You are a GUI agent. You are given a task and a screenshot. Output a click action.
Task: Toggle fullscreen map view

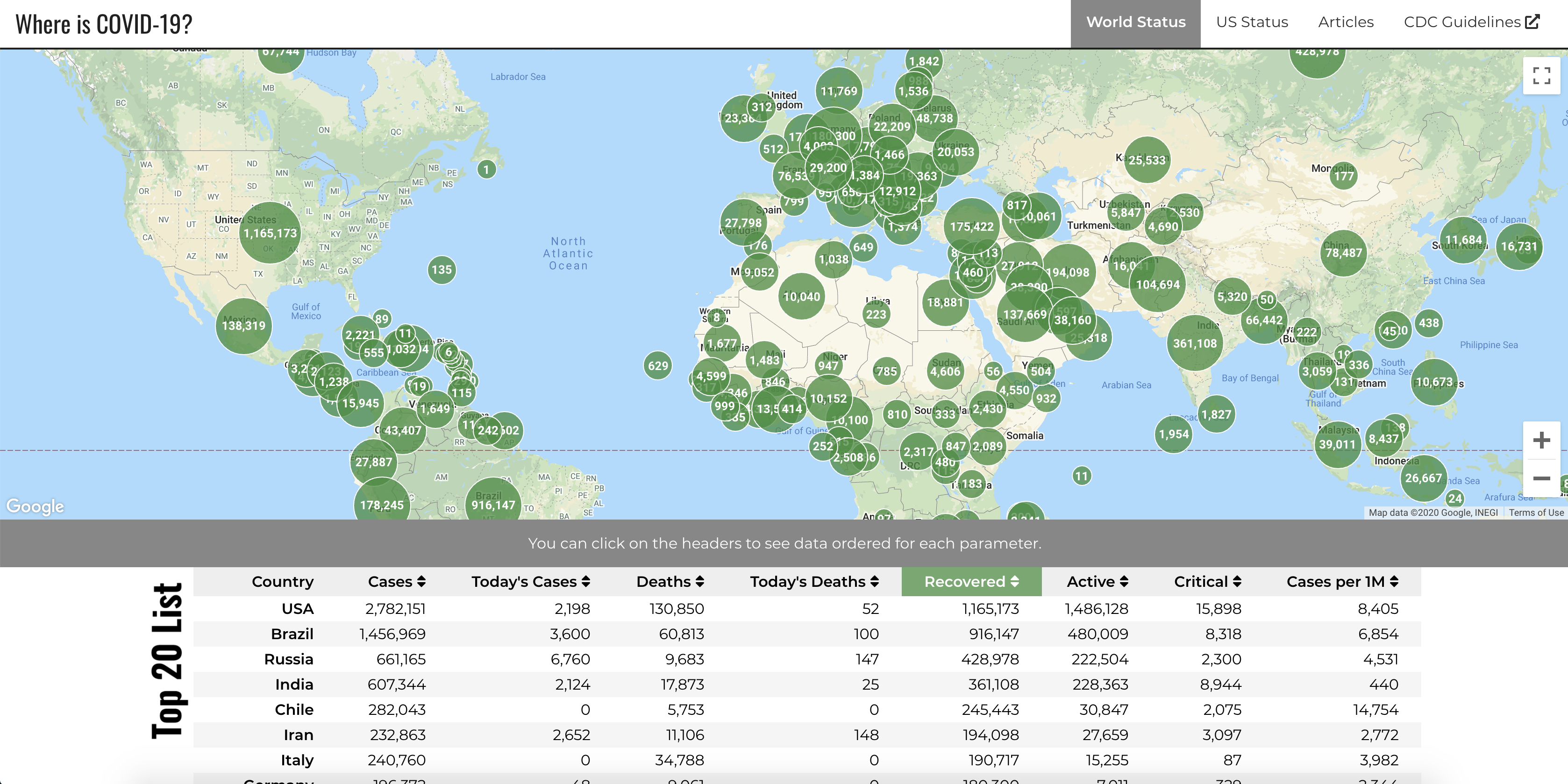1541,76
